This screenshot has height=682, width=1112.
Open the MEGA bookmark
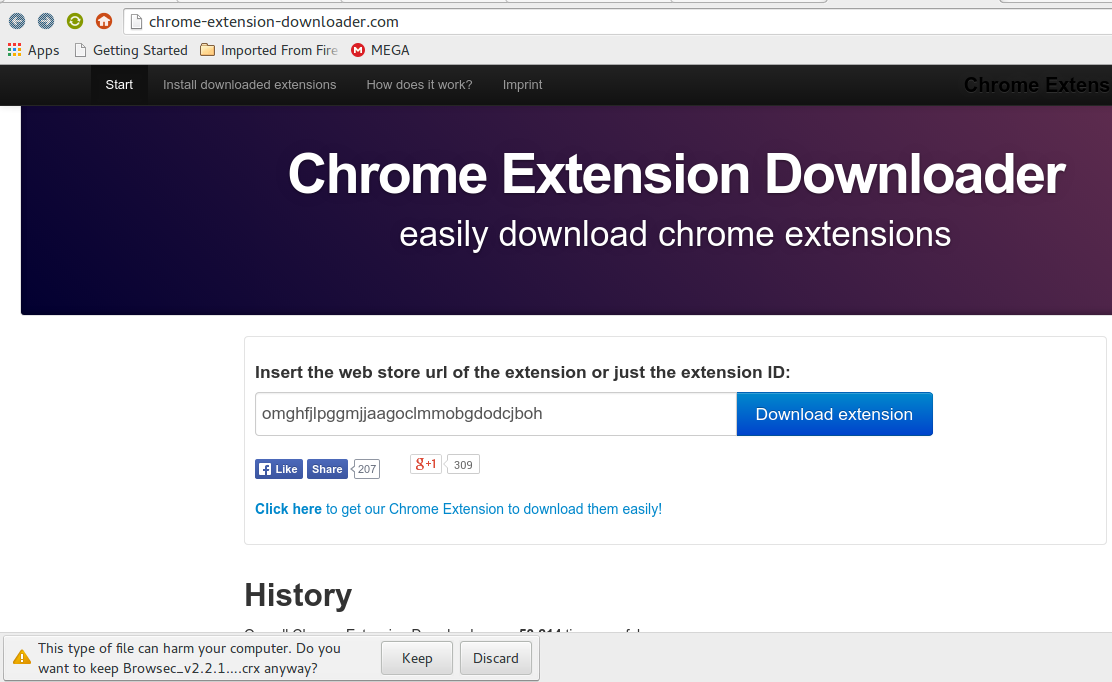click(x=380, y=50)
